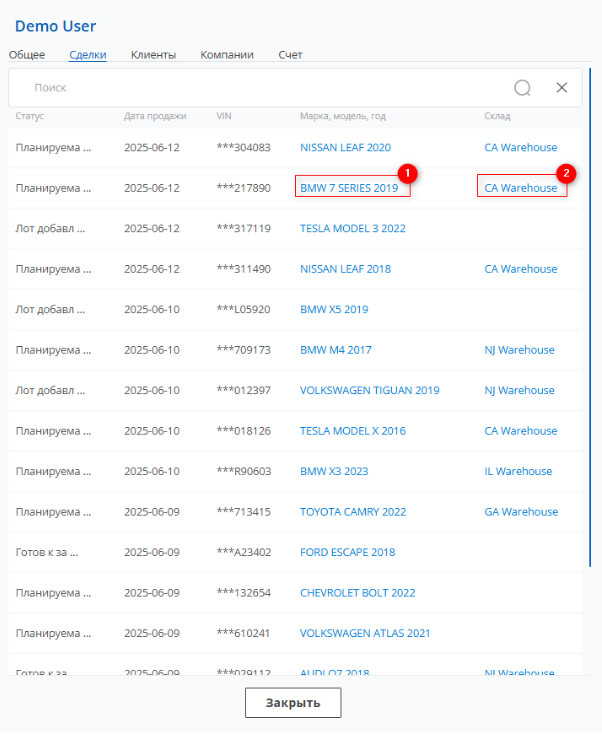This screenshot has height=734, width=602.
Task: Open CA Warehouse in NISSAN LEAF 2018 row
Action: click(521, 269)
